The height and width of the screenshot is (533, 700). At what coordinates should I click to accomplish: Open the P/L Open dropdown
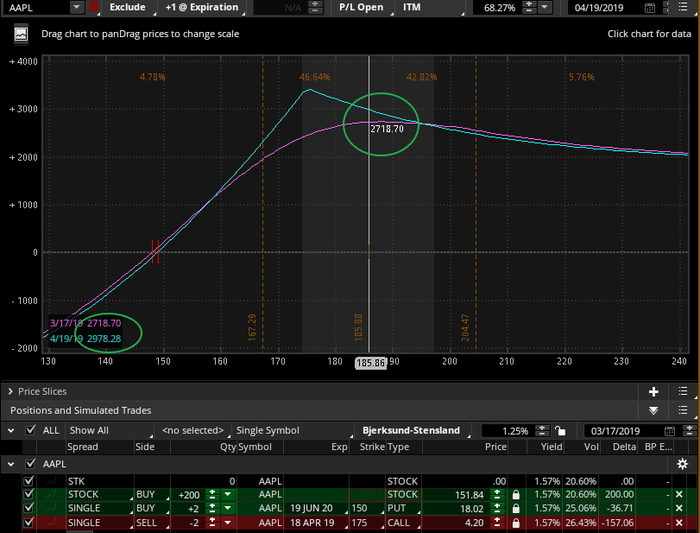point(362,7)
